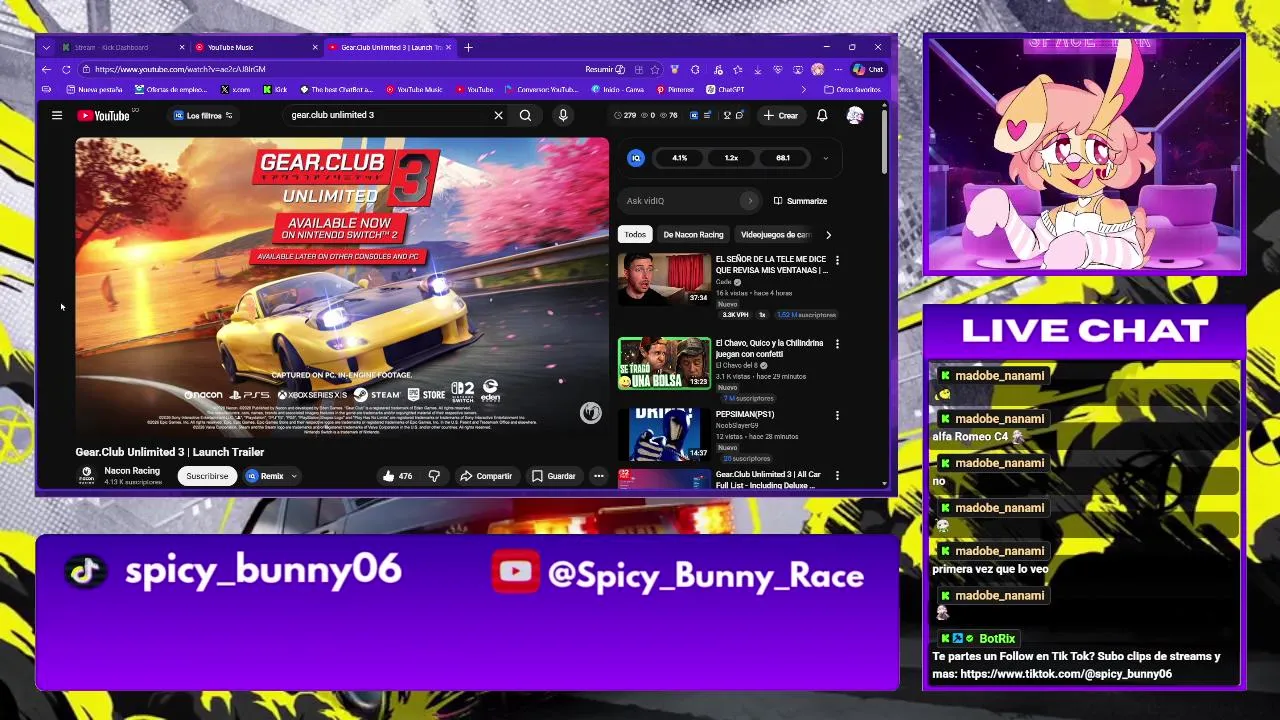Open a new browser tab
The height and width of the screenshot is (720, 1280).
[468, 47]
